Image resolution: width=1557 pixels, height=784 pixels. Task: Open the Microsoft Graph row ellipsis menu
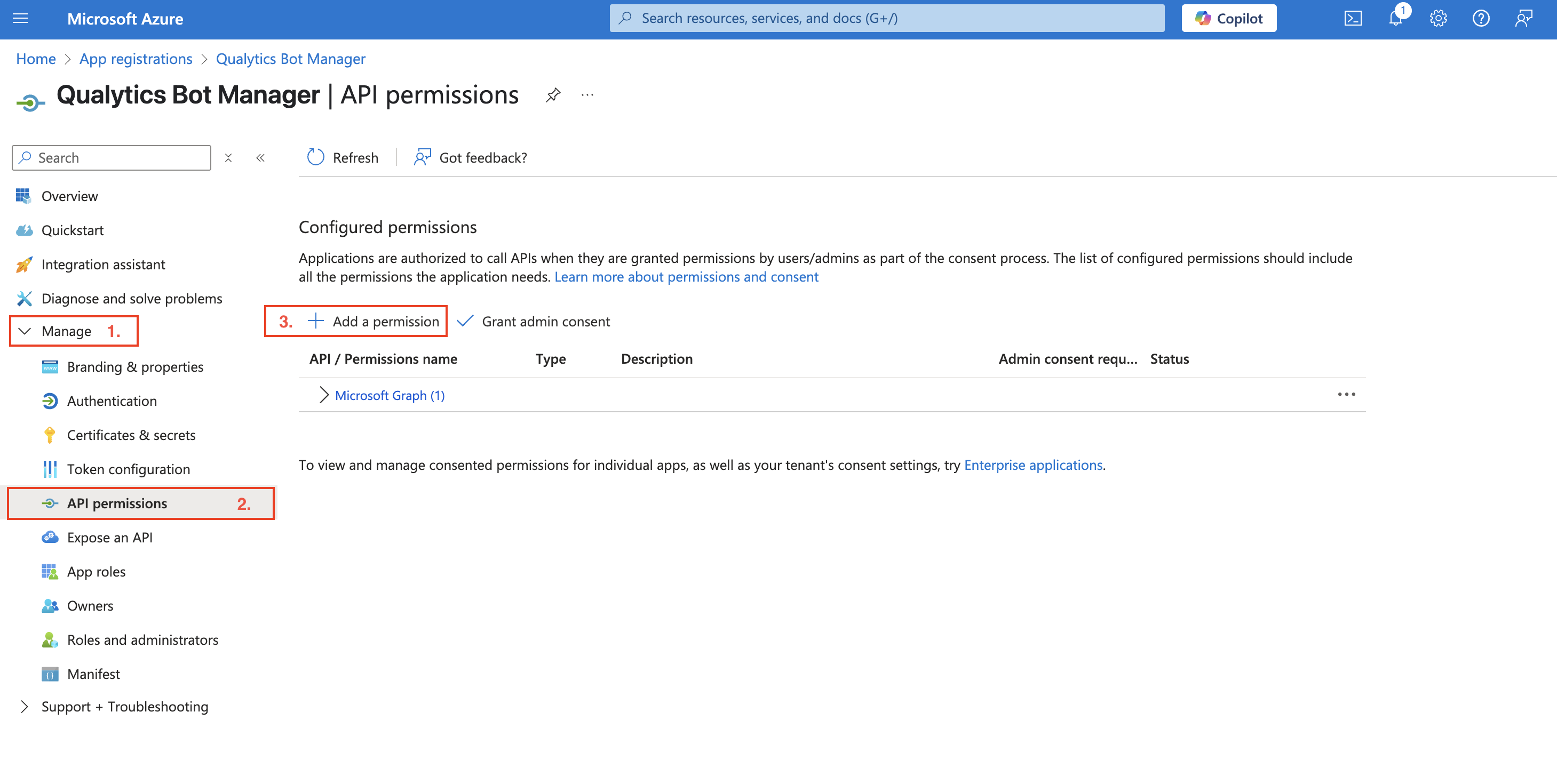pyautogui.click(x=1346, y=395)
